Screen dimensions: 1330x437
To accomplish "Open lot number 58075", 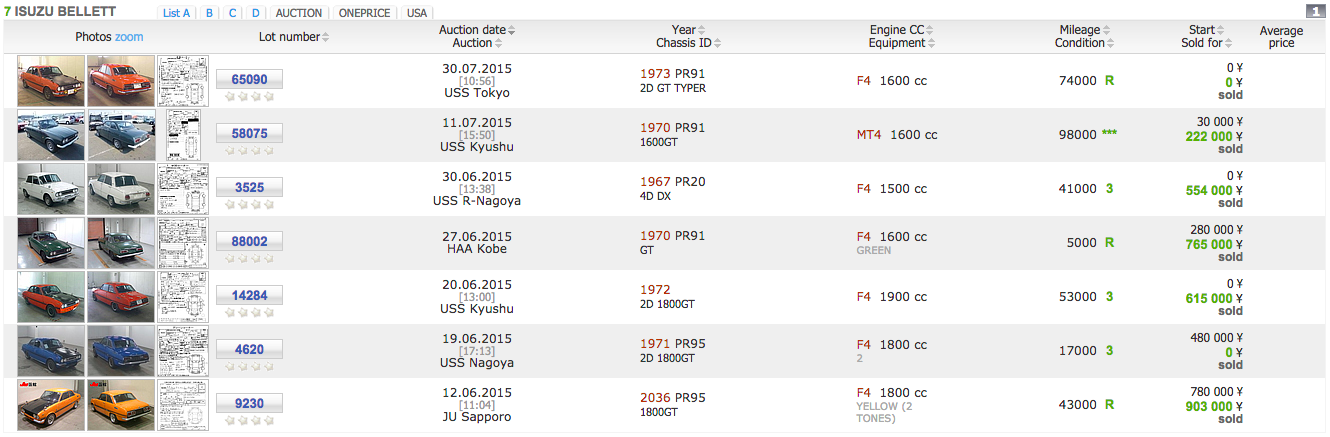I will (x=249, y=132).
